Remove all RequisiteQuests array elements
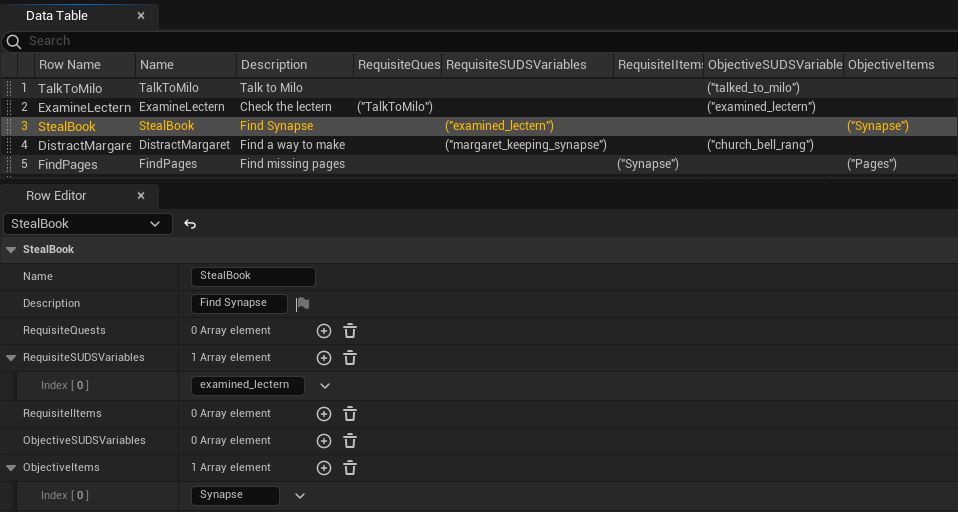 349,331
